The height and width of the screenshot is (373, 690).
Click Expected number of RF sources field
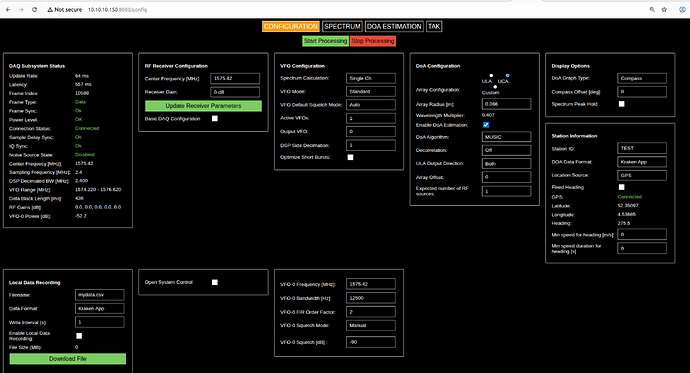[506, 191]
